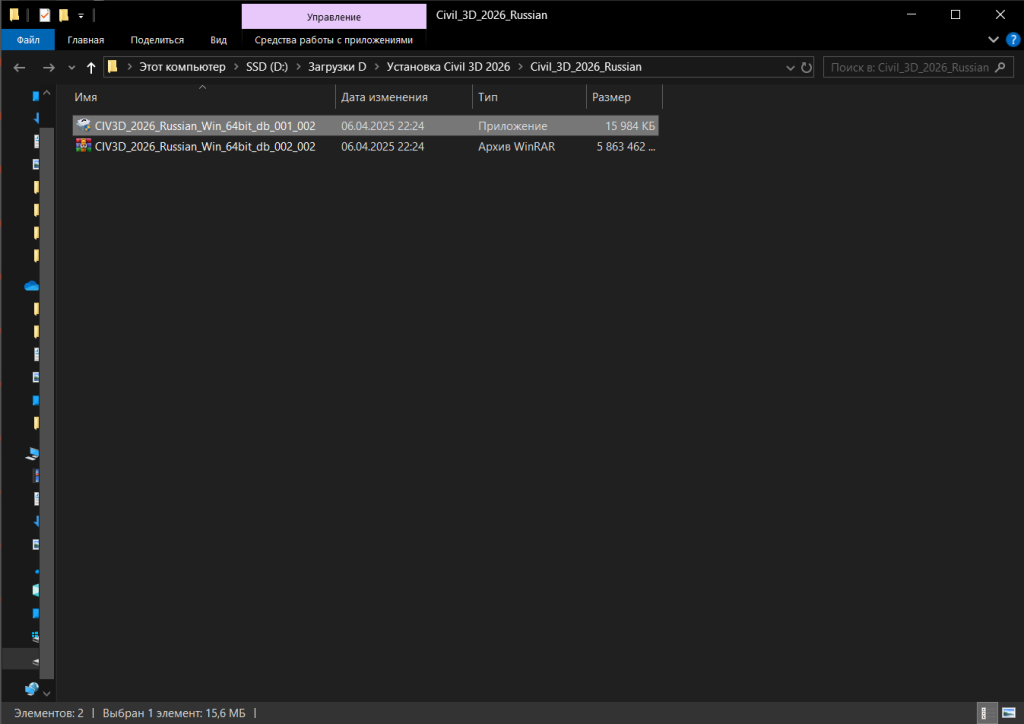Select the WinRAR archive db_002_002 file
The width and height of the screenshot is (1024, 724).
pyautogui.click(x=205, y=146)
